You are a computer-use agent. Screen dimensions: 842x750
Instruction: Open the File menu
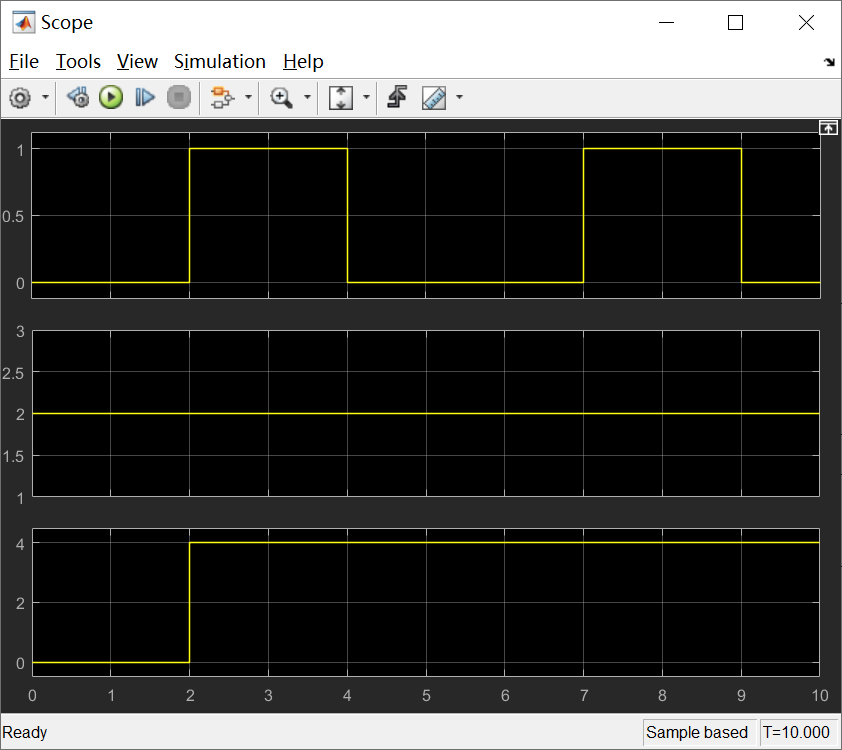24,62
